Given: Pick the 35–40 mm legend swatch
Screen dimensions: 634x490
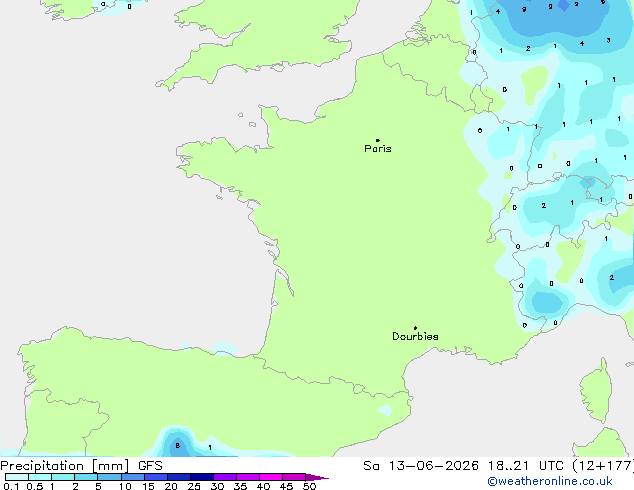Looking at the screenshot, I should click(x=248, y=477).
